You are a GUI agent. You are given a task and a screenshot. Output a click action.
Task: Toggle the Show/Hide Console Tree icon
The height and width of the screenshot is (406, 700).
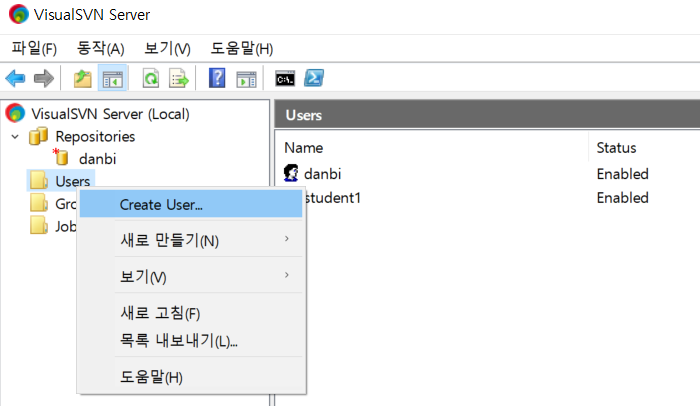pos(112,79)
